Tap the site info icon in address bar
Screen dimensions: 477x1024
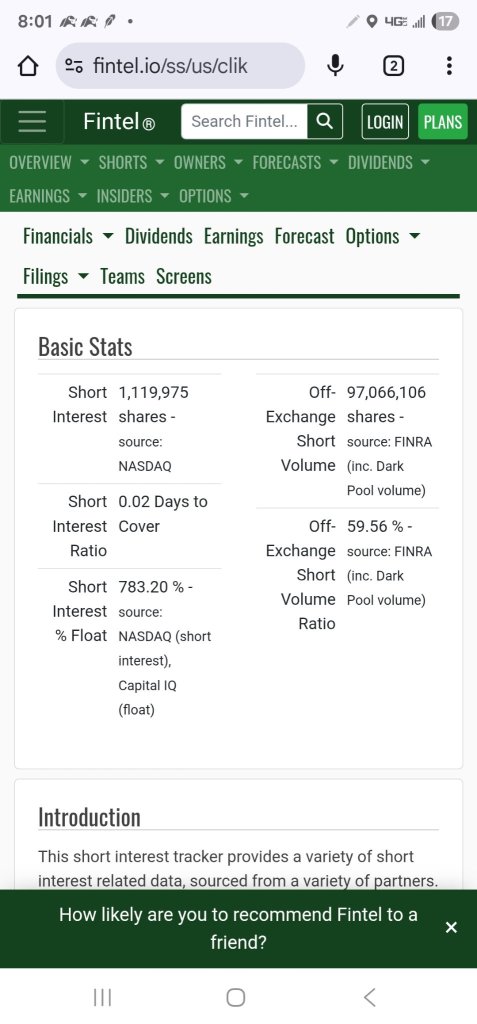[x=74, y=65]
